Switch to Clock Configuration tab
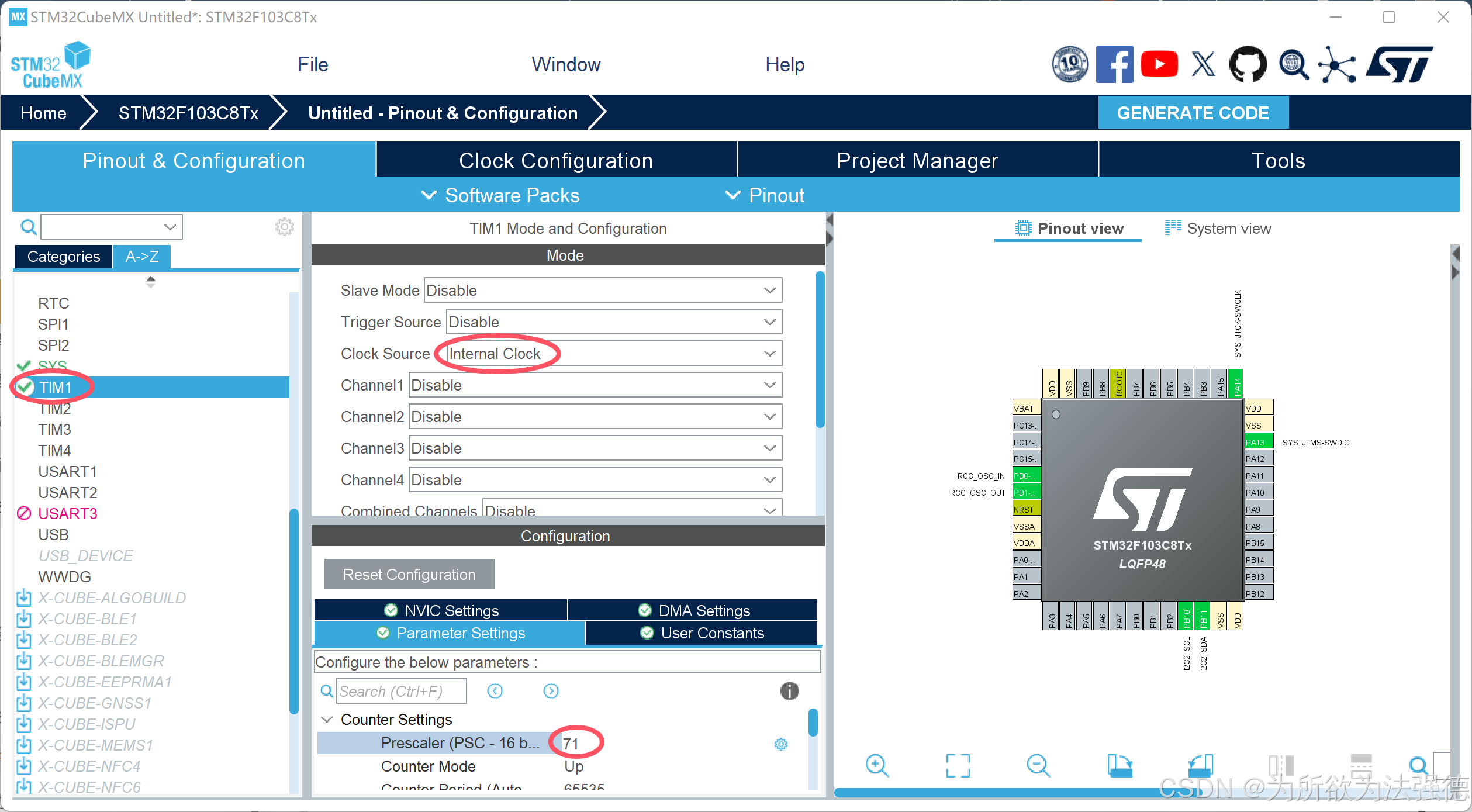This screenshot has height=812, width=1472. (x=555, y=161)
